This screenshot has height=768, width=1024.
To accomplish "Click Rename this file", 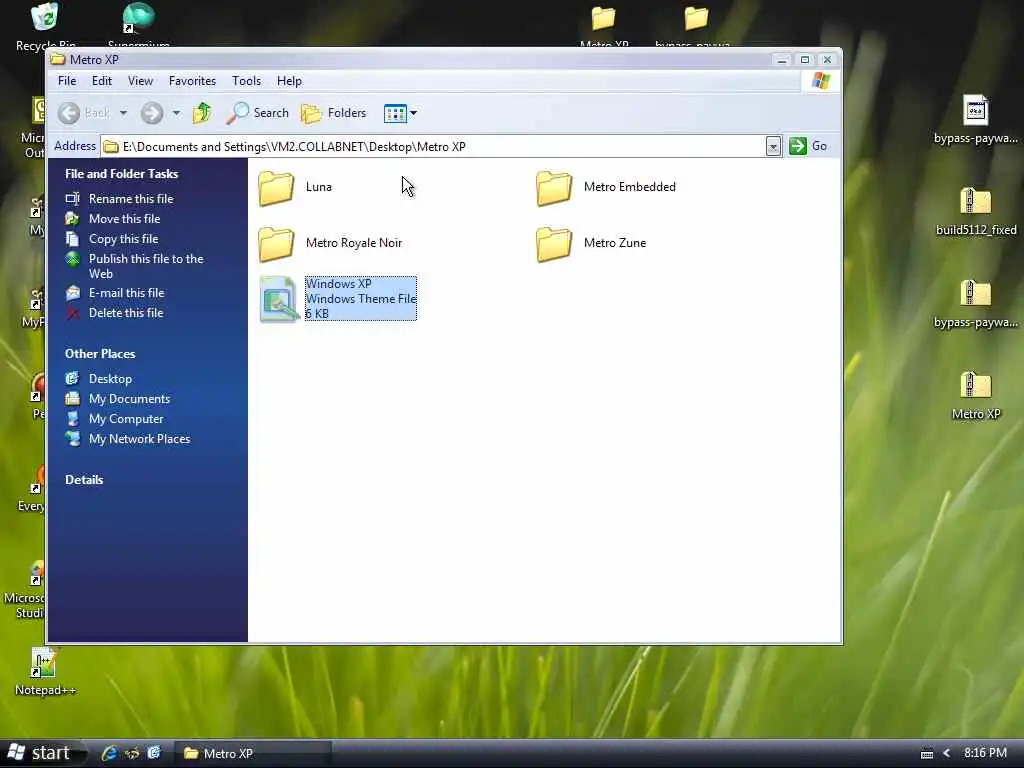I will (131, 199).
